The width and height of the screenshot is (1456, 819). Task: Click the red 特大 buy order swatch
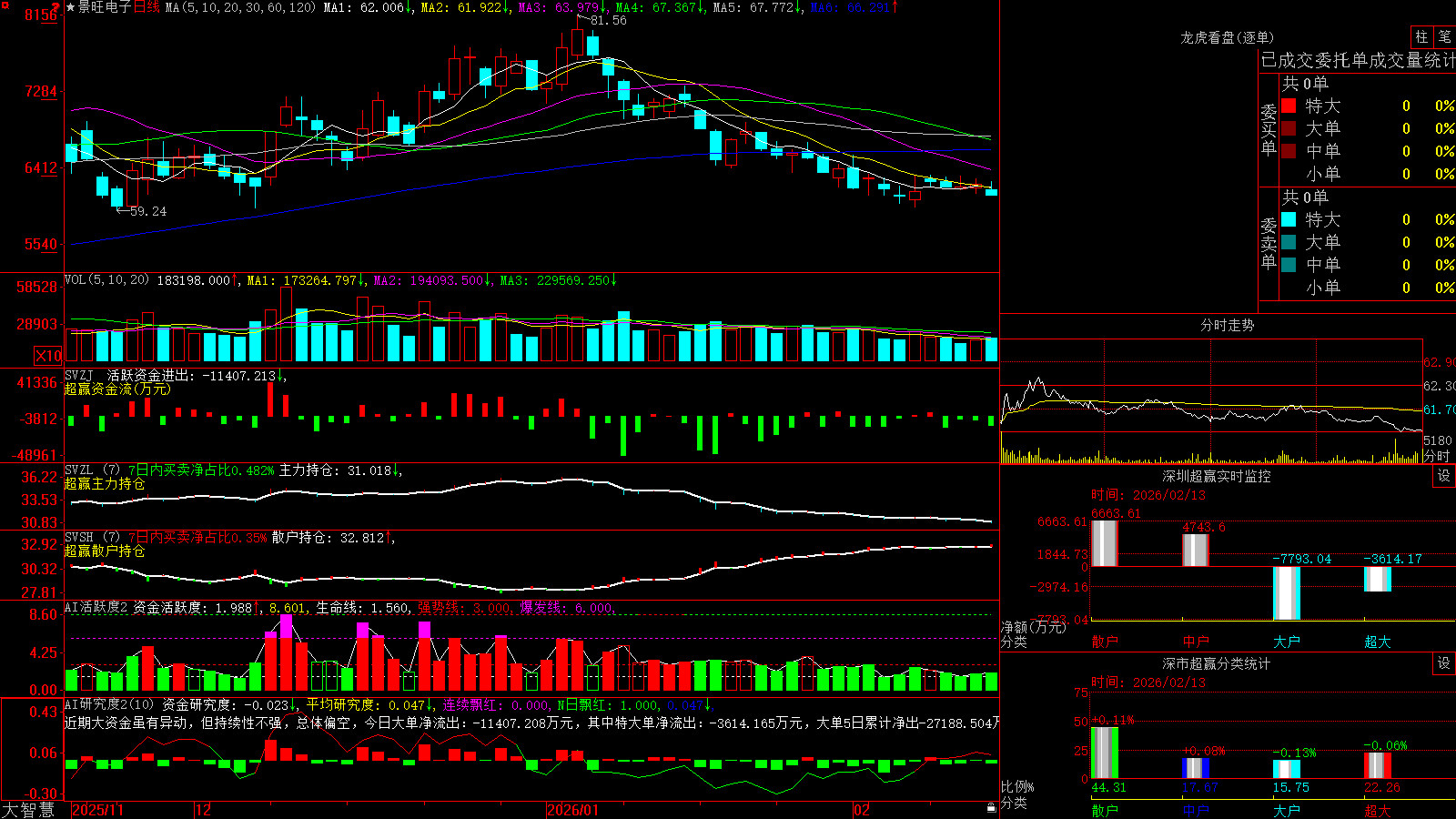point(1289,106)
